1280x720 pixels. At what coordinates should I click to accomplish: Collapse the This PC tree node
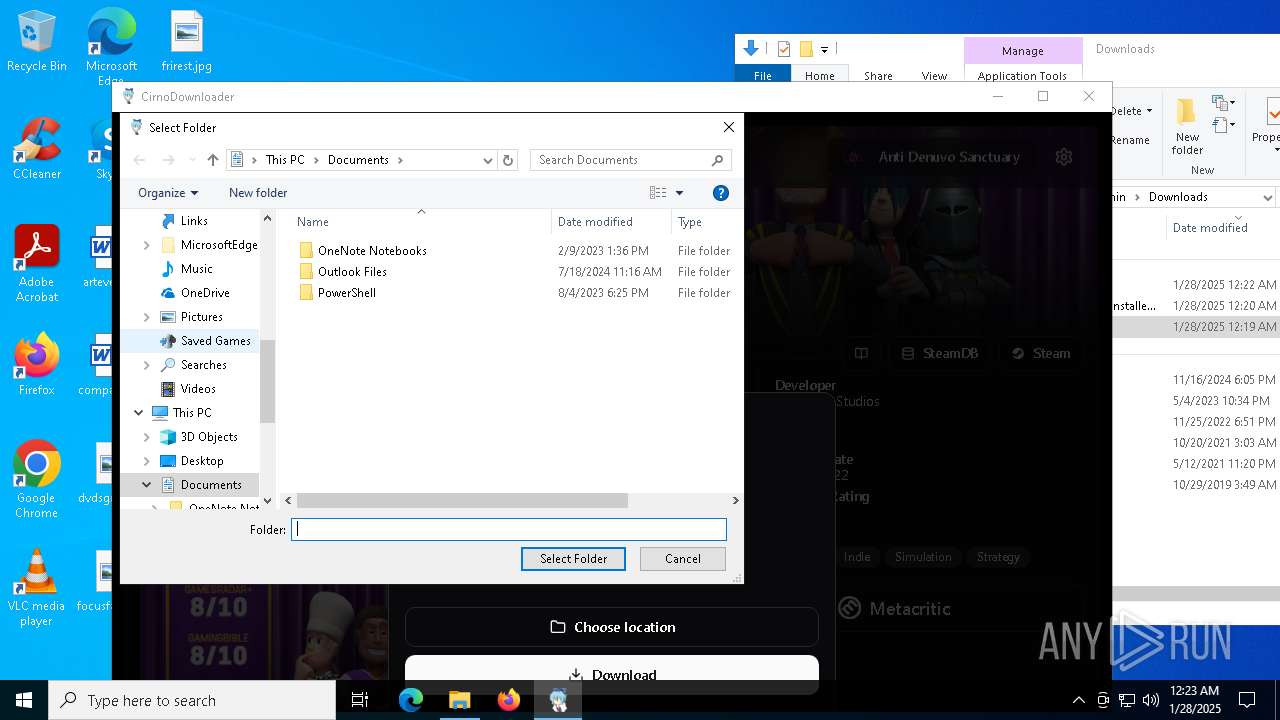coord(138,413)
